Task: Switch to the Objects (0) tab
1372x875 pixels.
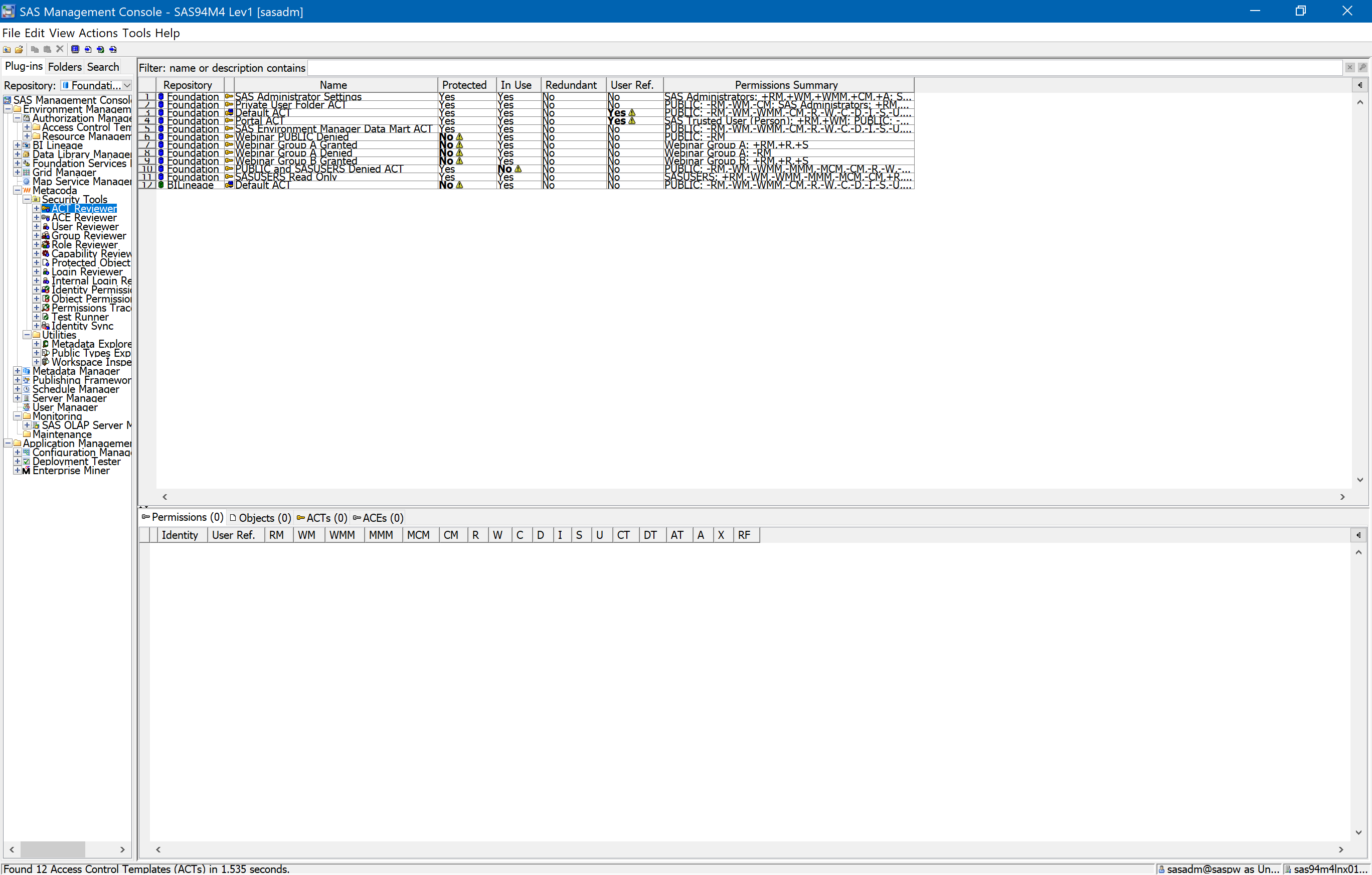Action: tap(260, 518)
